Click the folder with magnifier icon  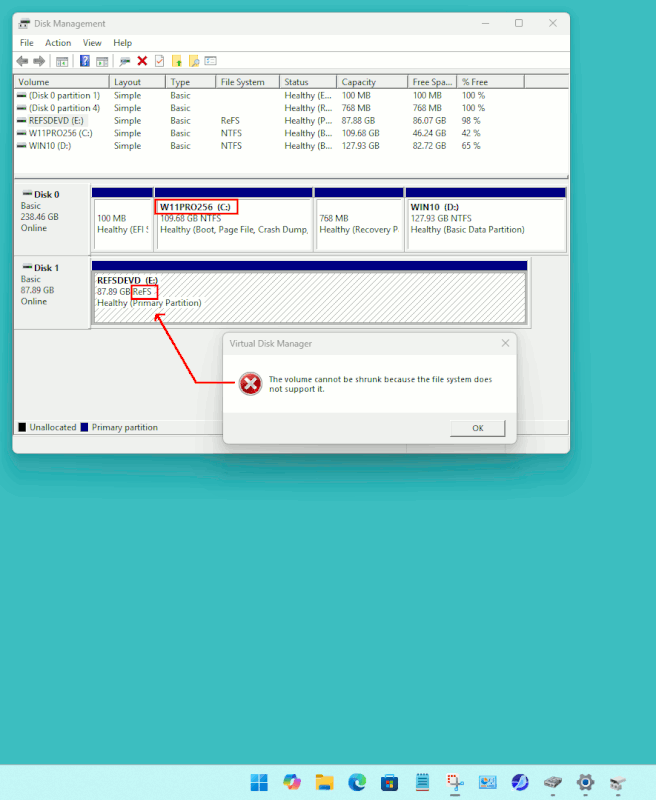tap(194, 61)
